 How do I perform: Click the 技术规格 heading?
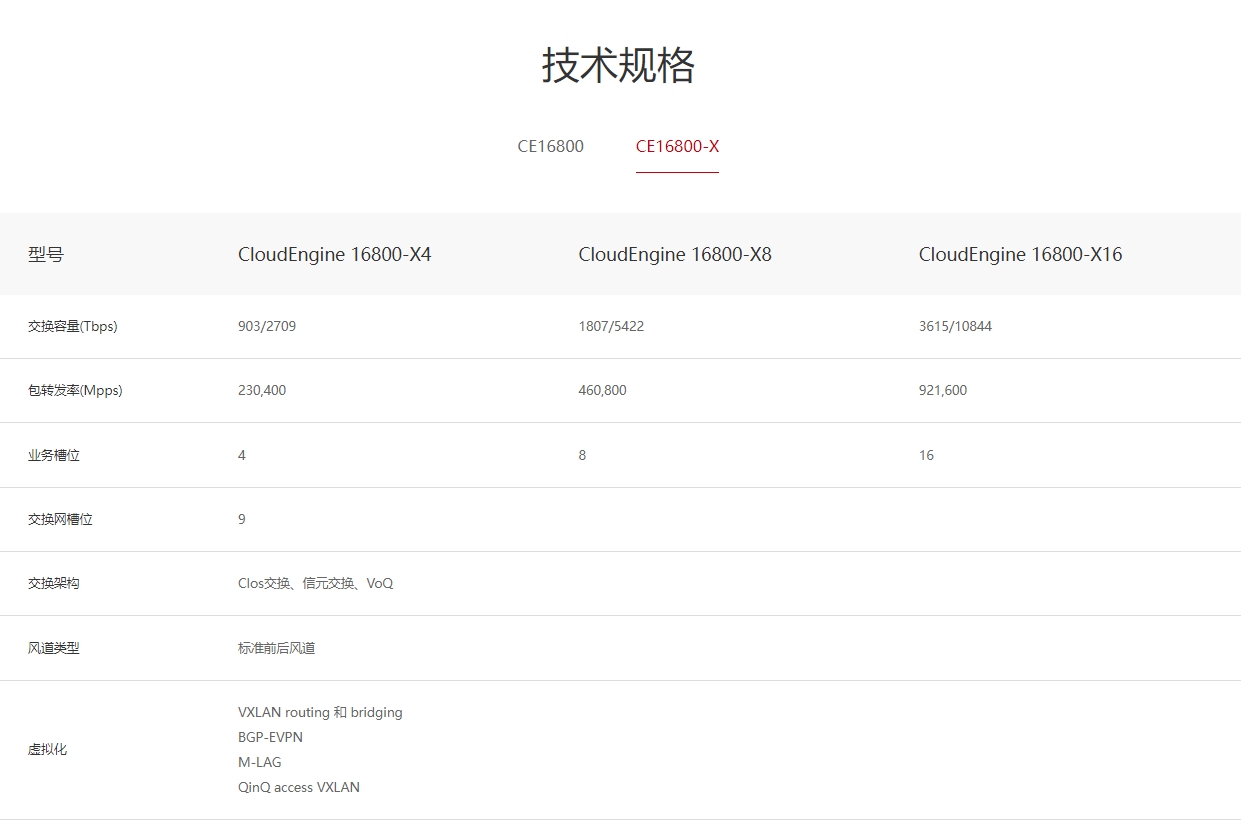click(x=618, y=66)
